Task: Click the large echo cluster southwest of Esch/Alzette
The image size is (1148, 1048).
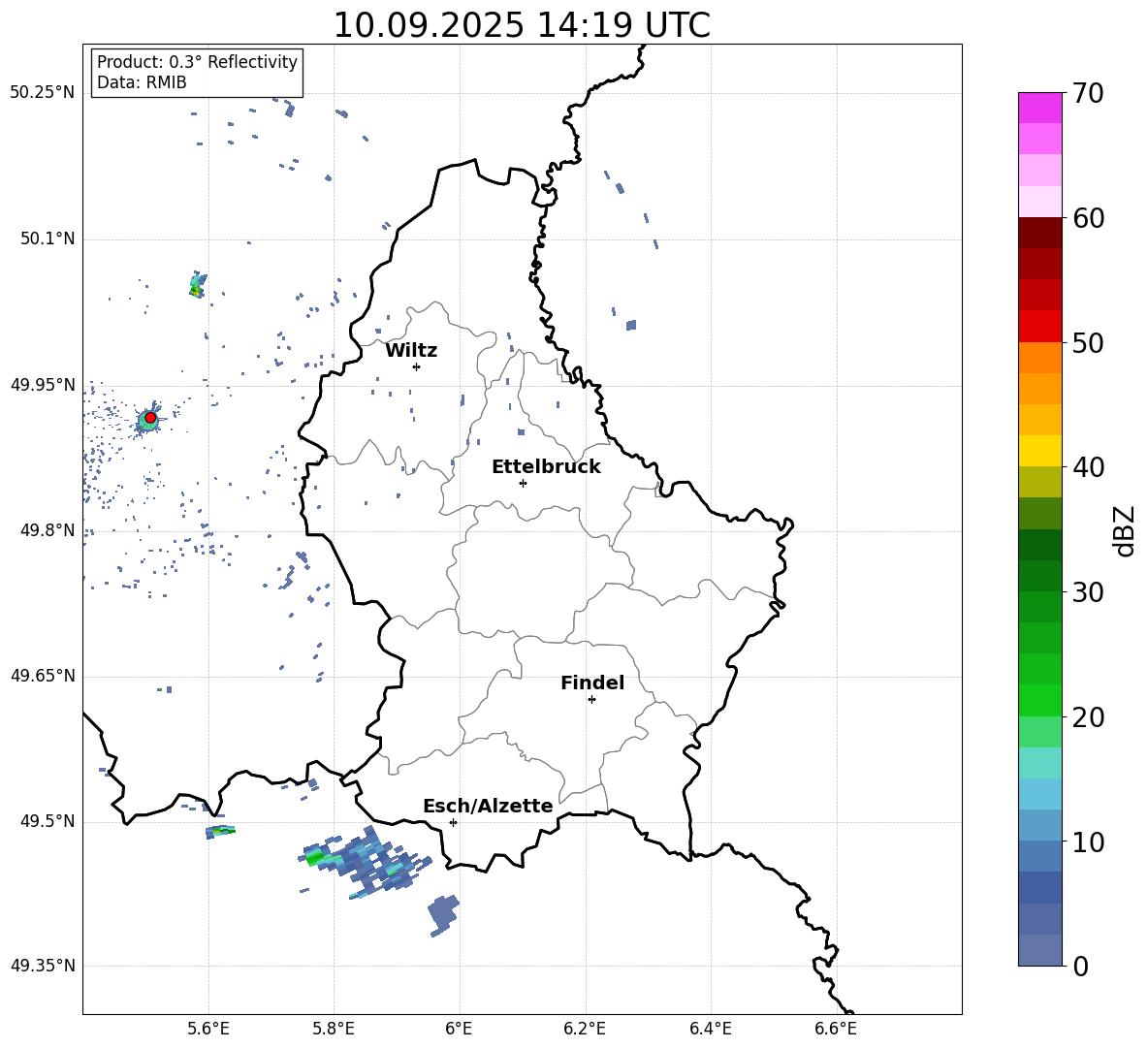Action: pos(365,864)
